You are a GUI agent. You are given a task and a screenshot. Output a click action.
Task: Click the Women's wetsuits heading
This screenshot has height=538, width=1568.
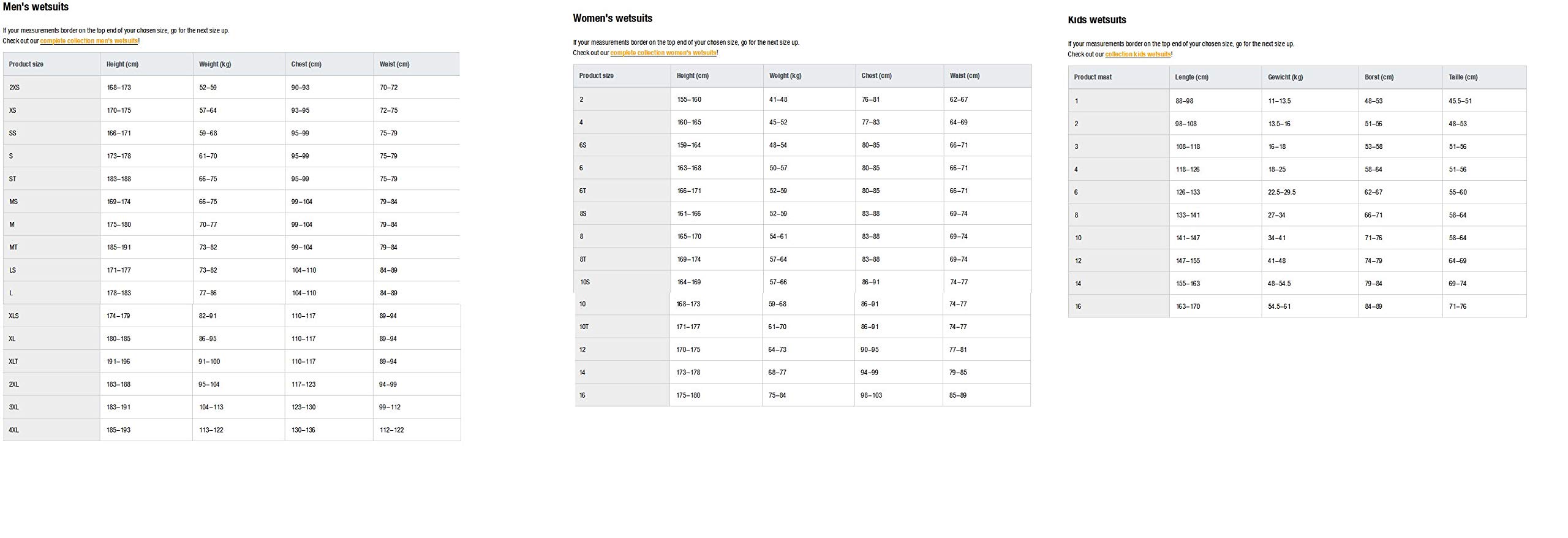tap(612, 18)
